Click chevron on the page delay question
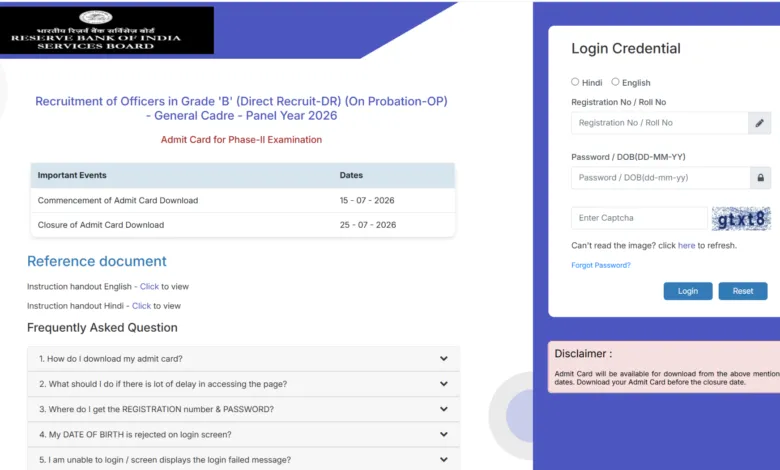Image resolution: width=780 pixels, height=470 pixels. (x=443, y=384)
